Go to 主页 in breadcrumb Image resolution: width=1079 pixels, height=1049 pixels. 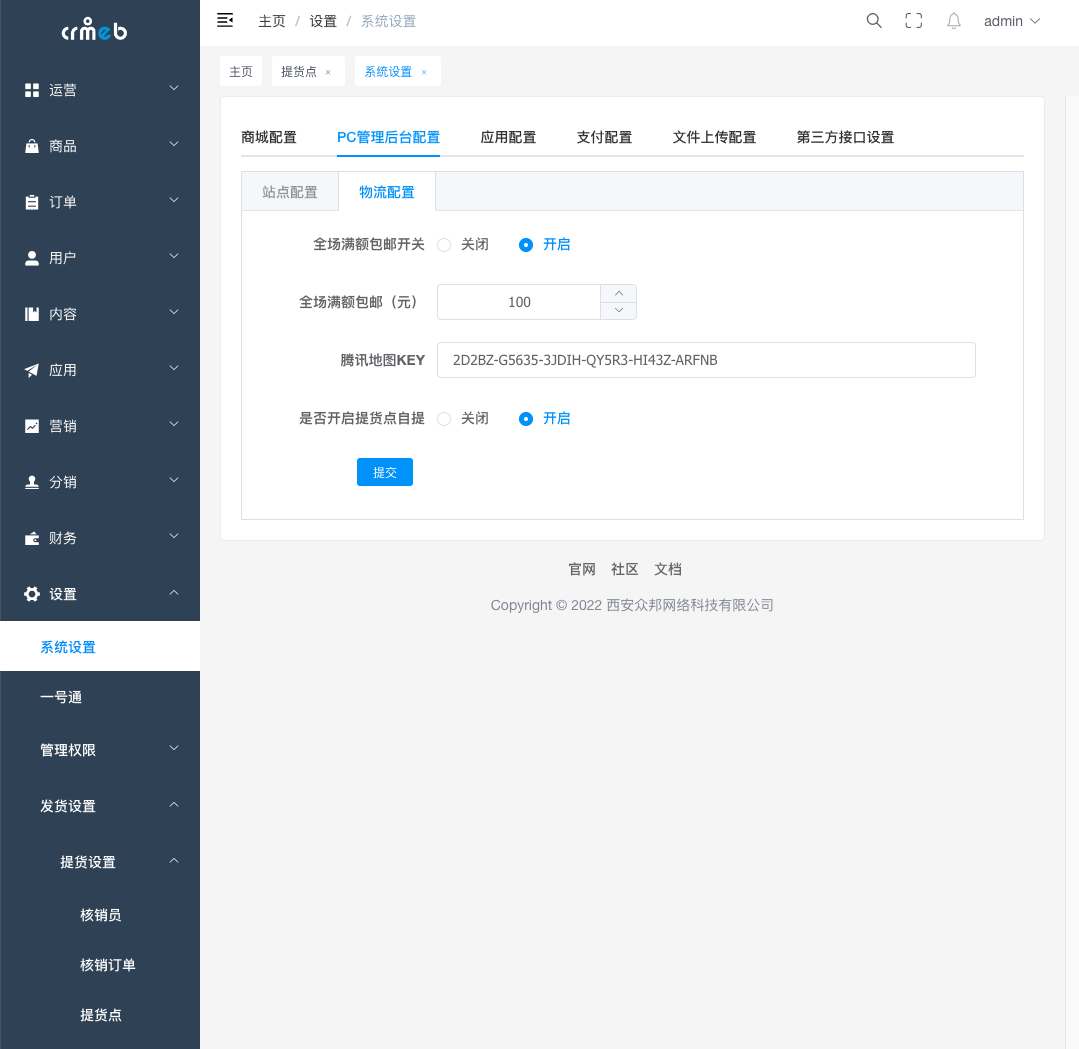(x=271, y=21)
